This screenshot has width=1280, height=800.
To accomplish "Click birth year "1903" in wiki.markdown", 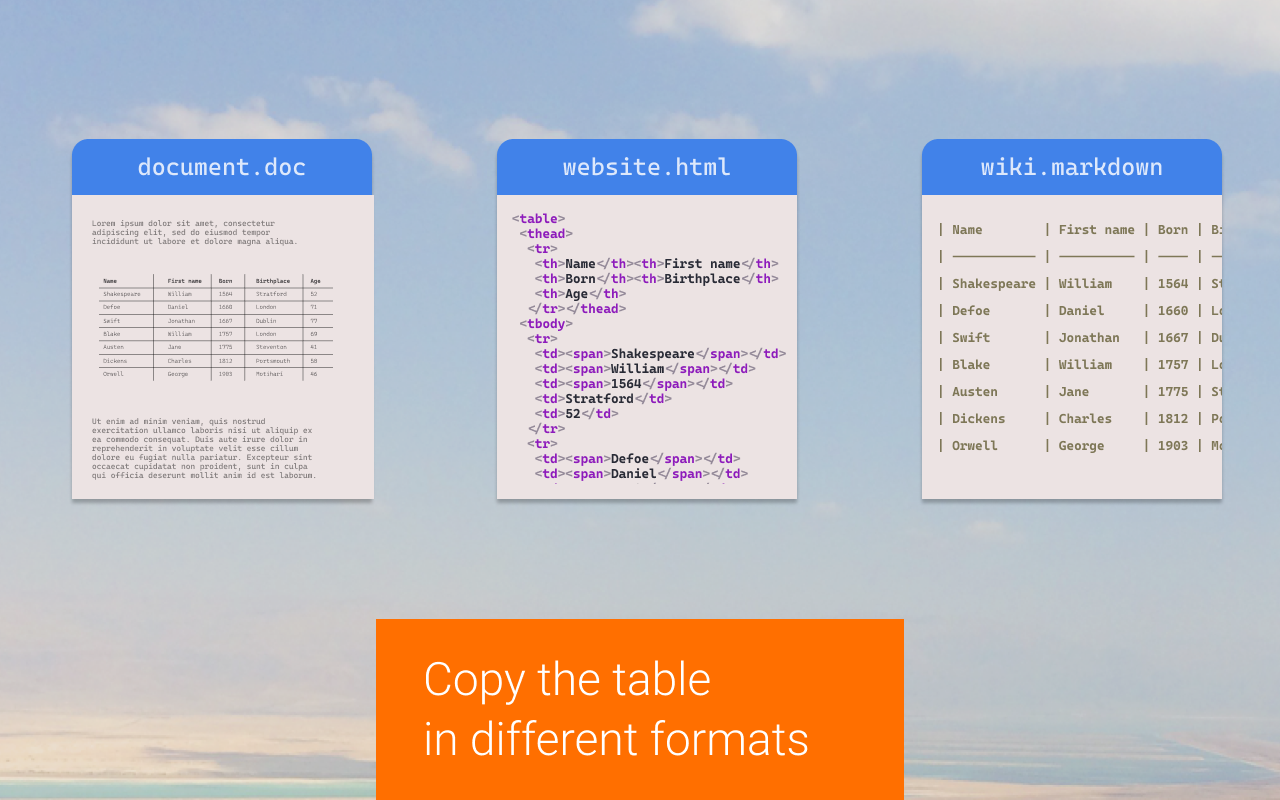I will point(1173,446).
